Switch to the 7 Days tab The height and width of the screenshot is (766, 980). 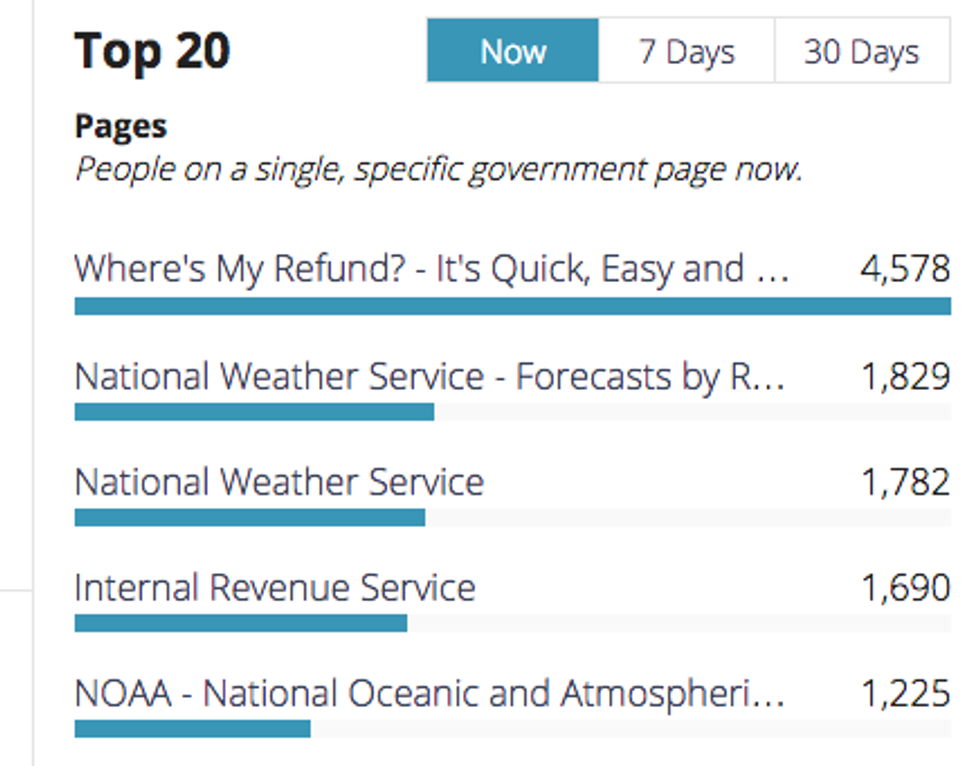coord(686,51)
